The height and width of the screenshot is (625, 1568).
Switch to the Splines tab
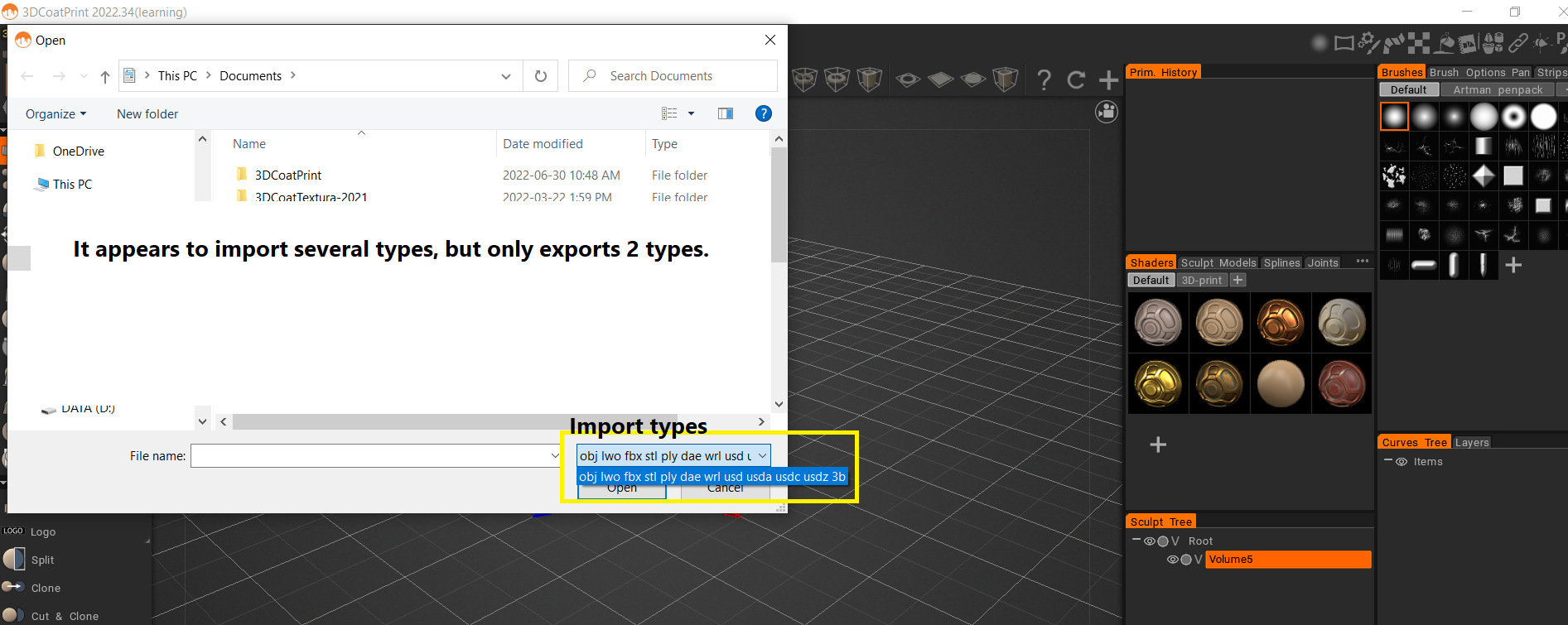click(1281, 262)
